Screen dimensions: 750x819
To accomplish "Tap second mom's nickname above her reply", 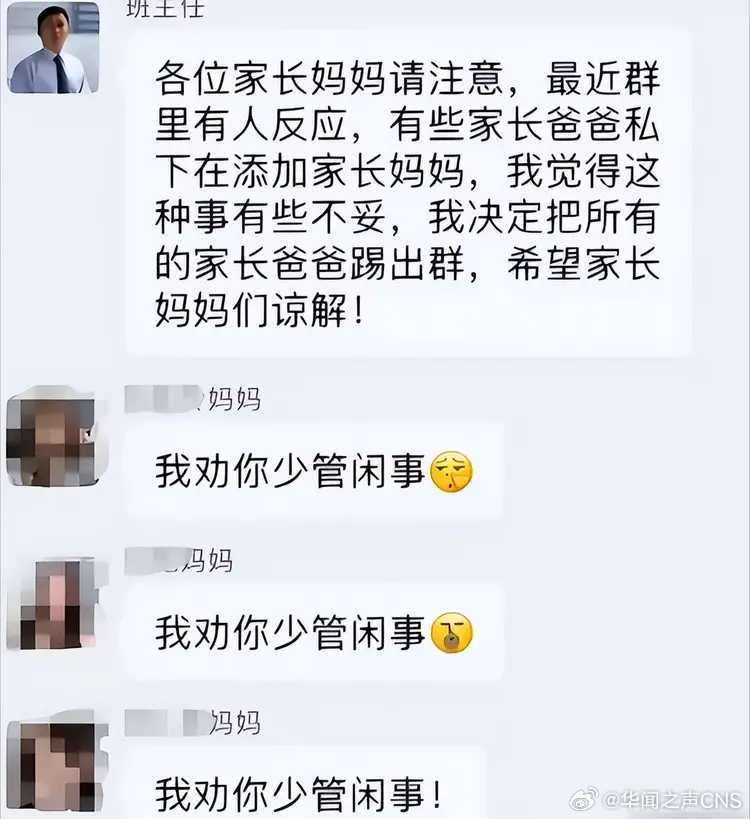I will pyautogui.click(x=179, y=561).
